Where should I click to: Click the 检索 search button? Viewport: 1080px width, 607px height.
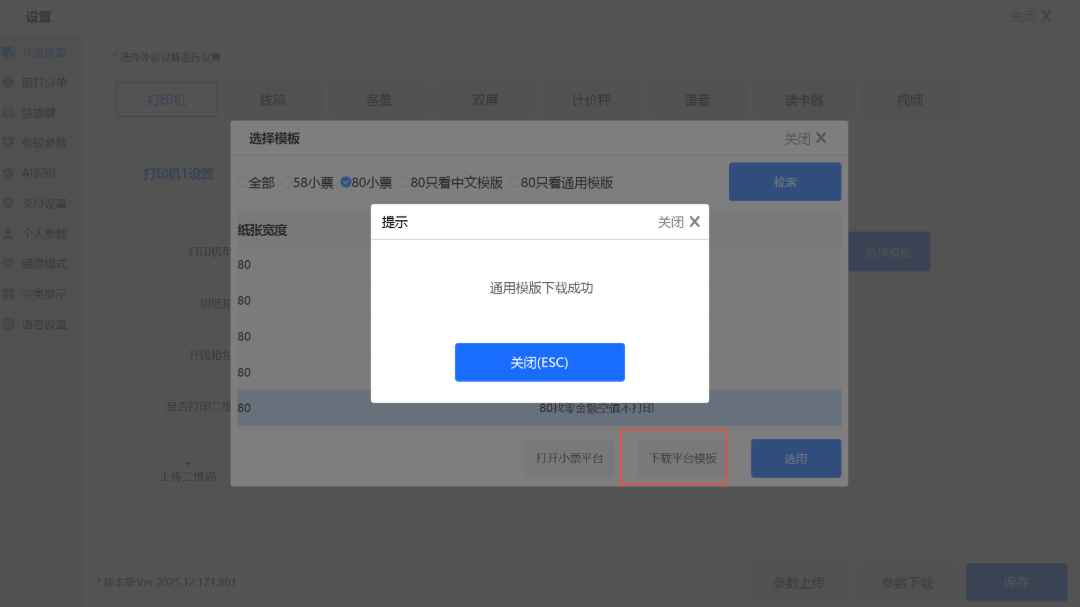click(x=785, y=182)
